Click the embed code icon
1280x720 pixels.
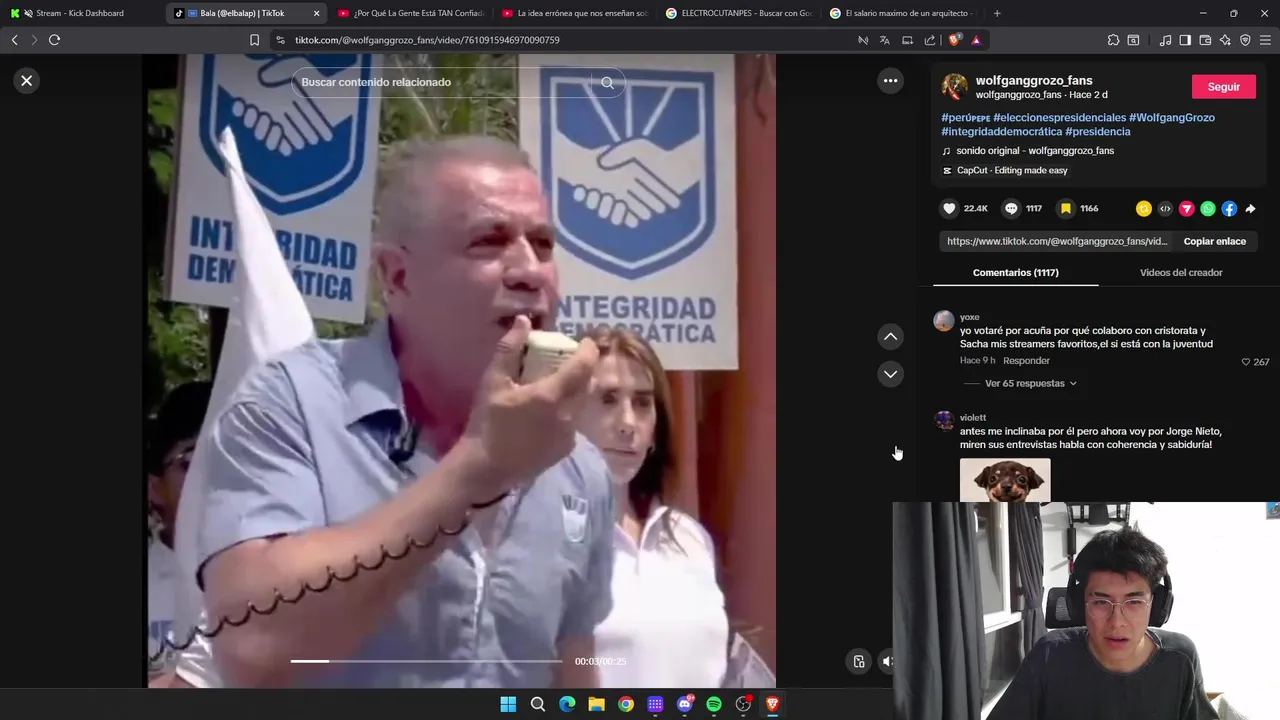(x=1165, y=209)
